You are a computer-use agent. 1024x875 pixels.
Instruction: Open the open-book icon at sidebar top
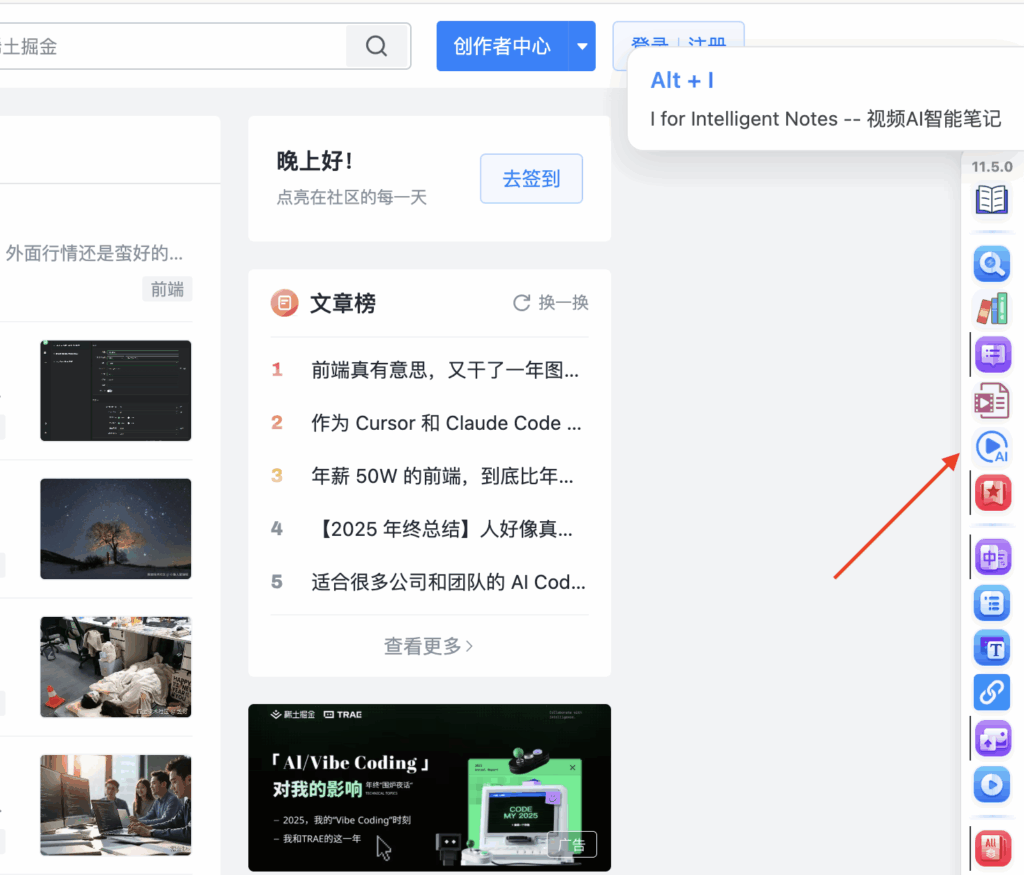click(991, 200)
